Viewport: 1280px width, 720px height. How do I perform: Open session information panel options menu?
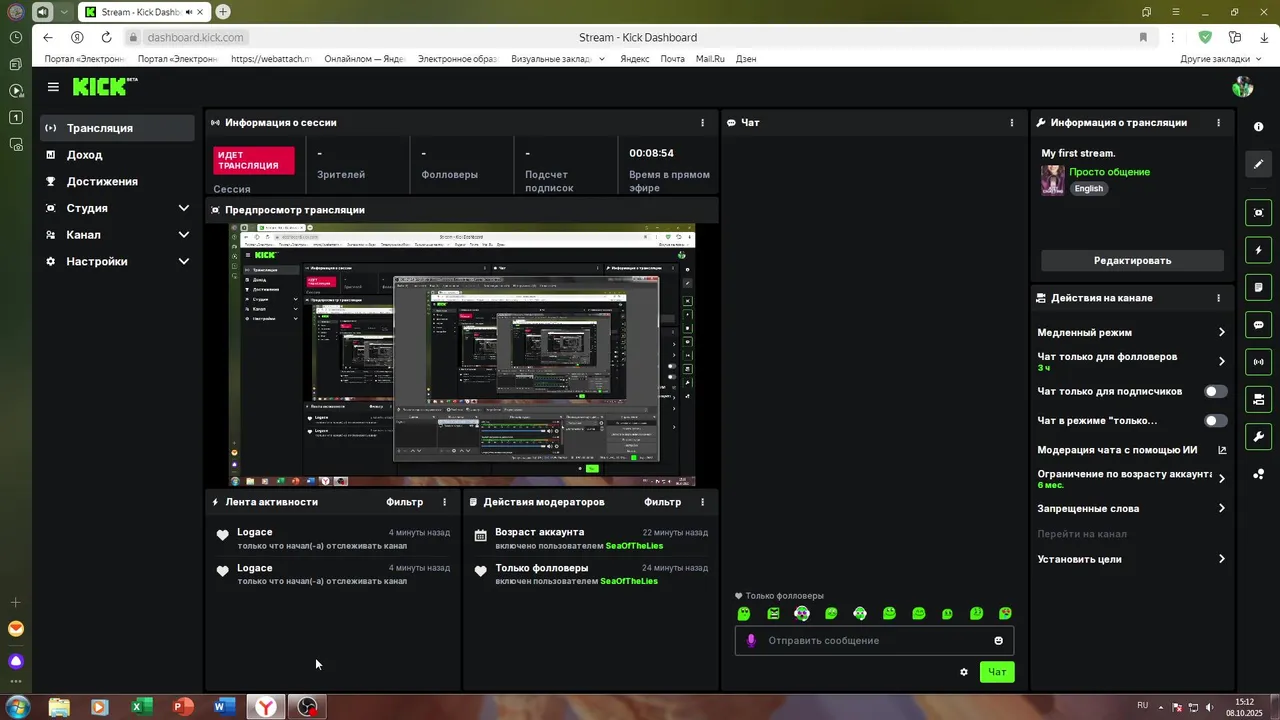pos(702,122)
